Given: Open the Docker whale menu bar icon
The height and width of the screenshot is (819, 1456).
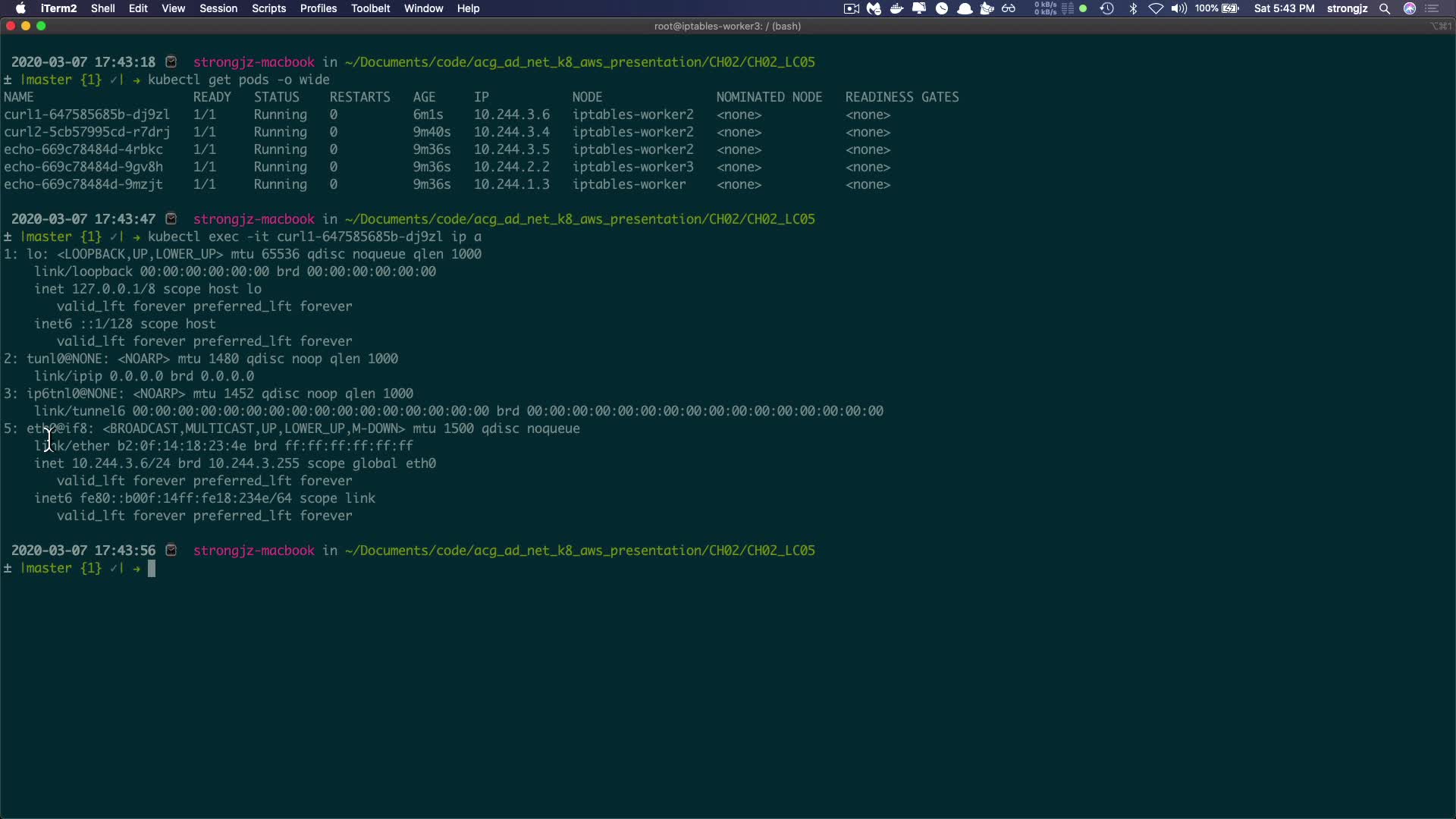Looking at the screenshot, I should (x=896, y=8).
